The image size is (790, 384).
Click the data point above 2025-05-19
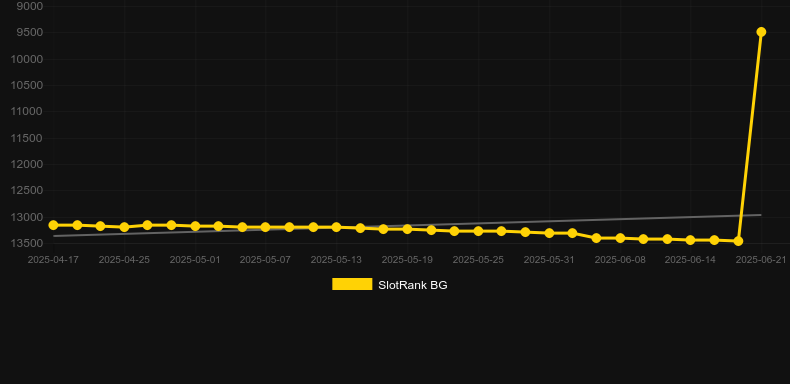407,229
